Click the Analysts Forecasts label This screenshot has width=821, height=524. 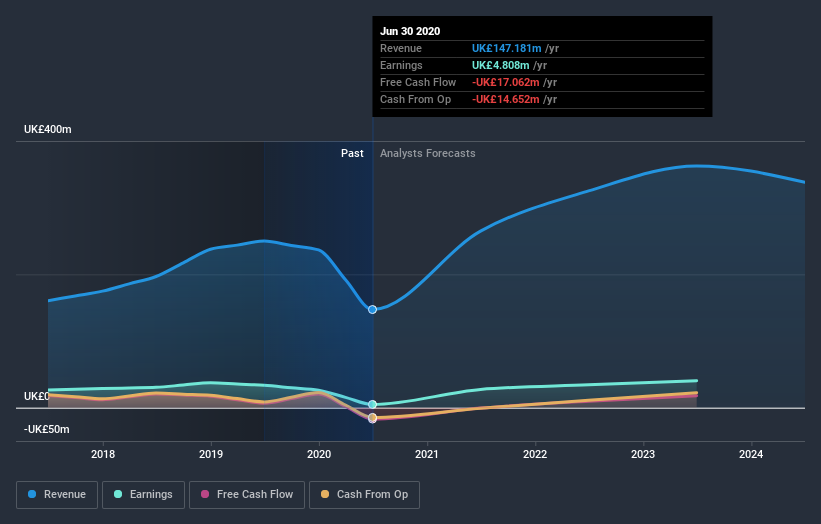point(428,153)
